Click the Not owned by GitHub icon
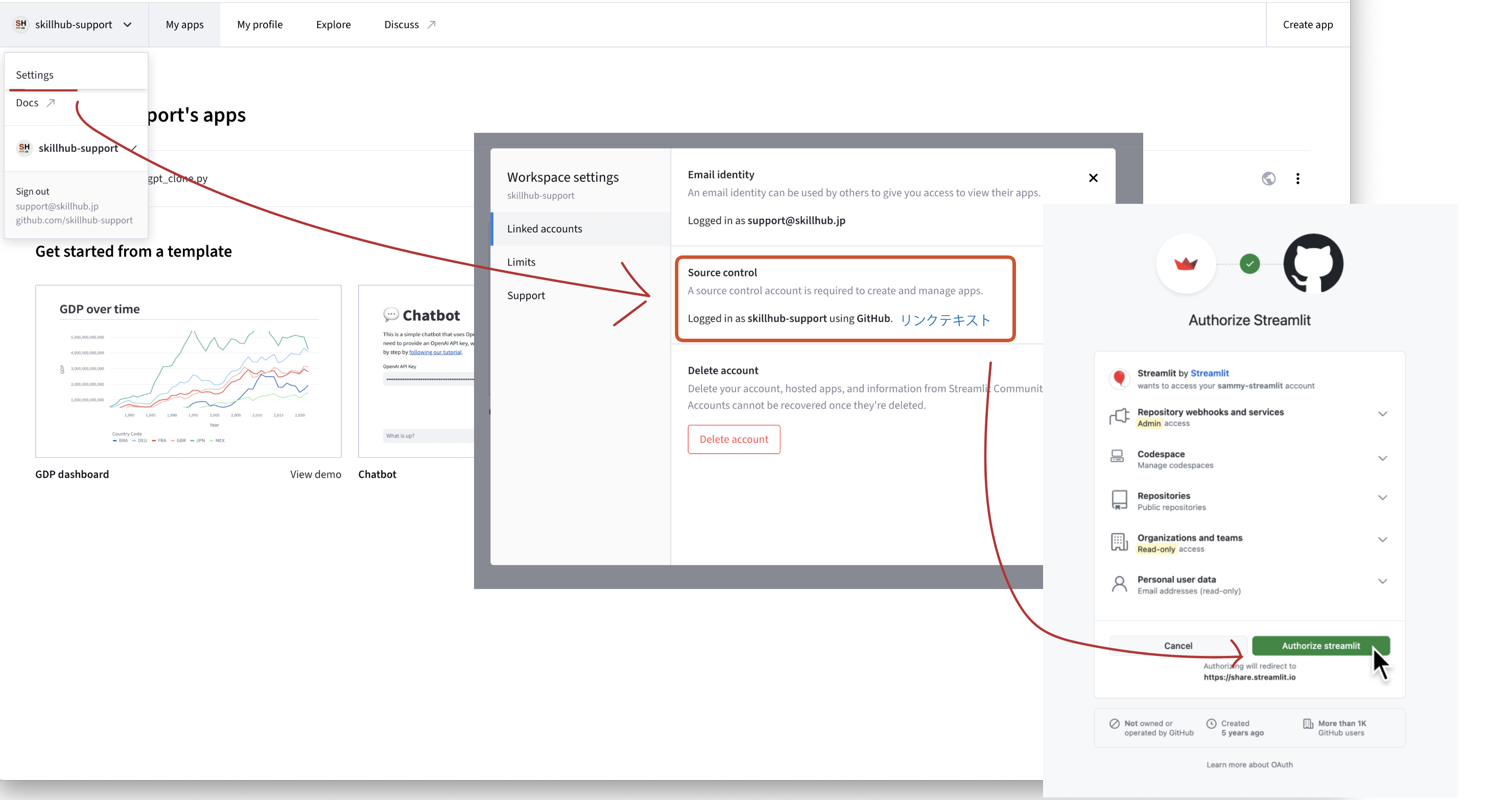 point(1114,724)
